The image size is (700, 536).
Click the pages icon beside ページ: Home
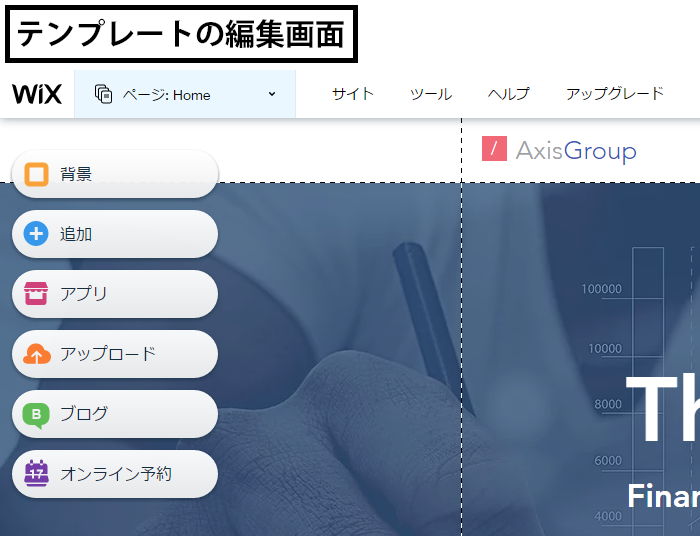pos(103,94)
